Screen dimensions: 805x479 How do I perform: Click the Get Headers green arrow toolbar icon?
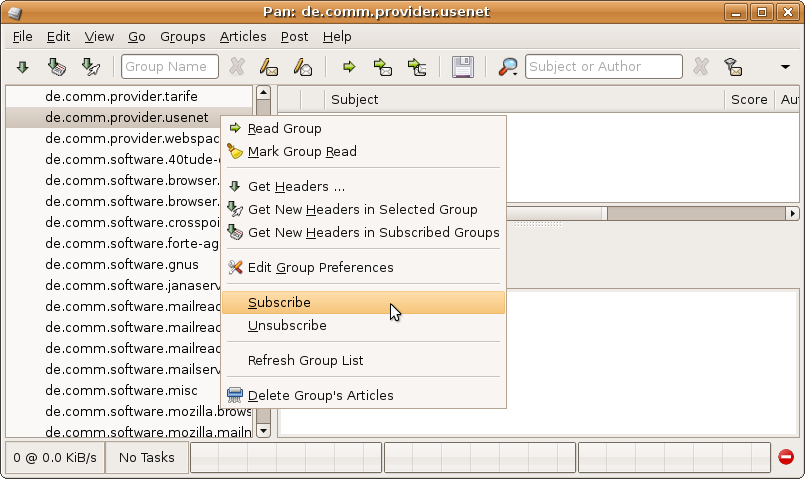[x=22, y=67]
